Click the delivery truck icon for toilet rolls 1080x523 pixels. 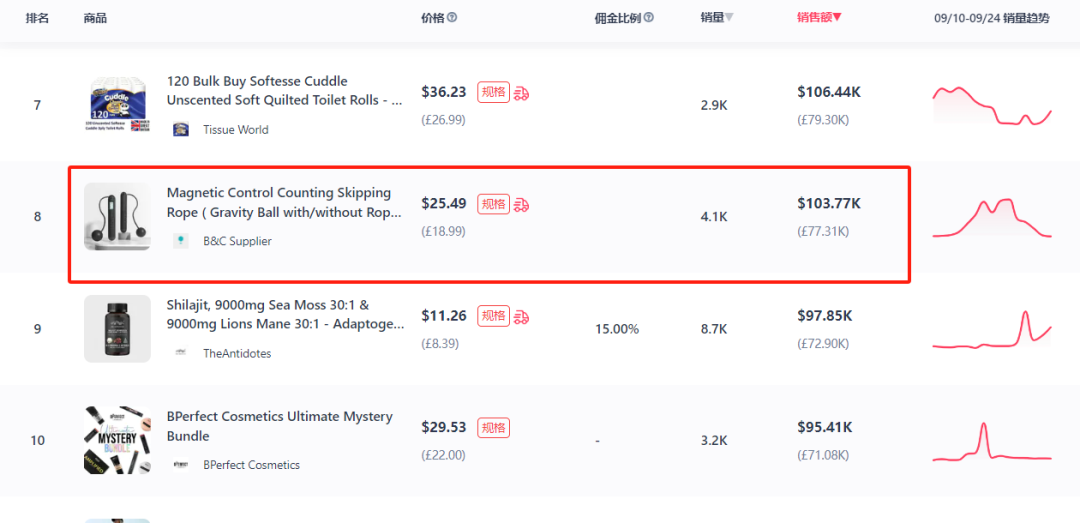pyautogui.click(x=521, y=92)
